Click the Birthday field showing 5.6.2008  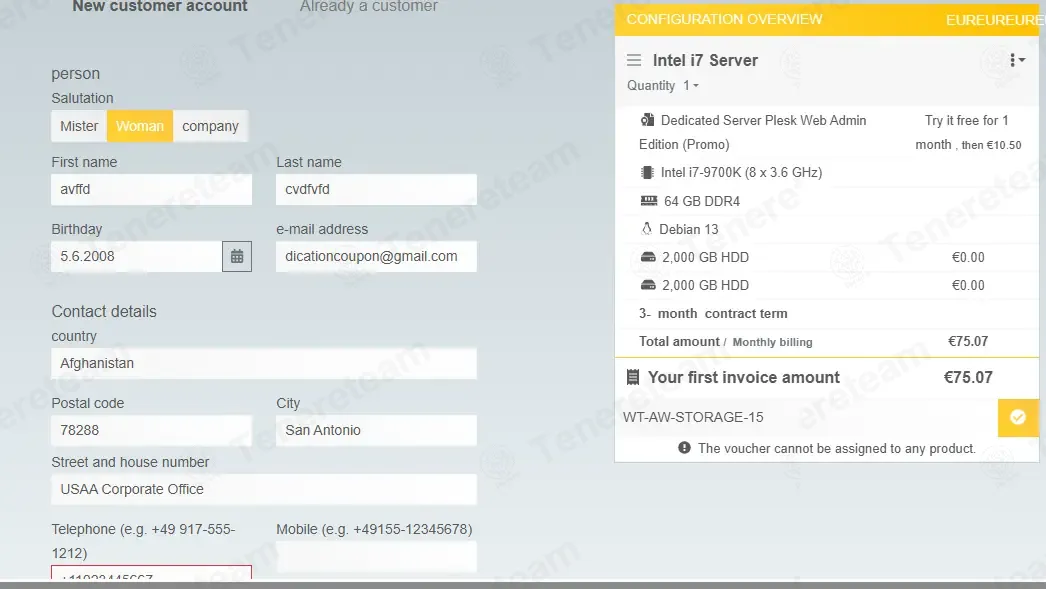[x=137, y=256]
